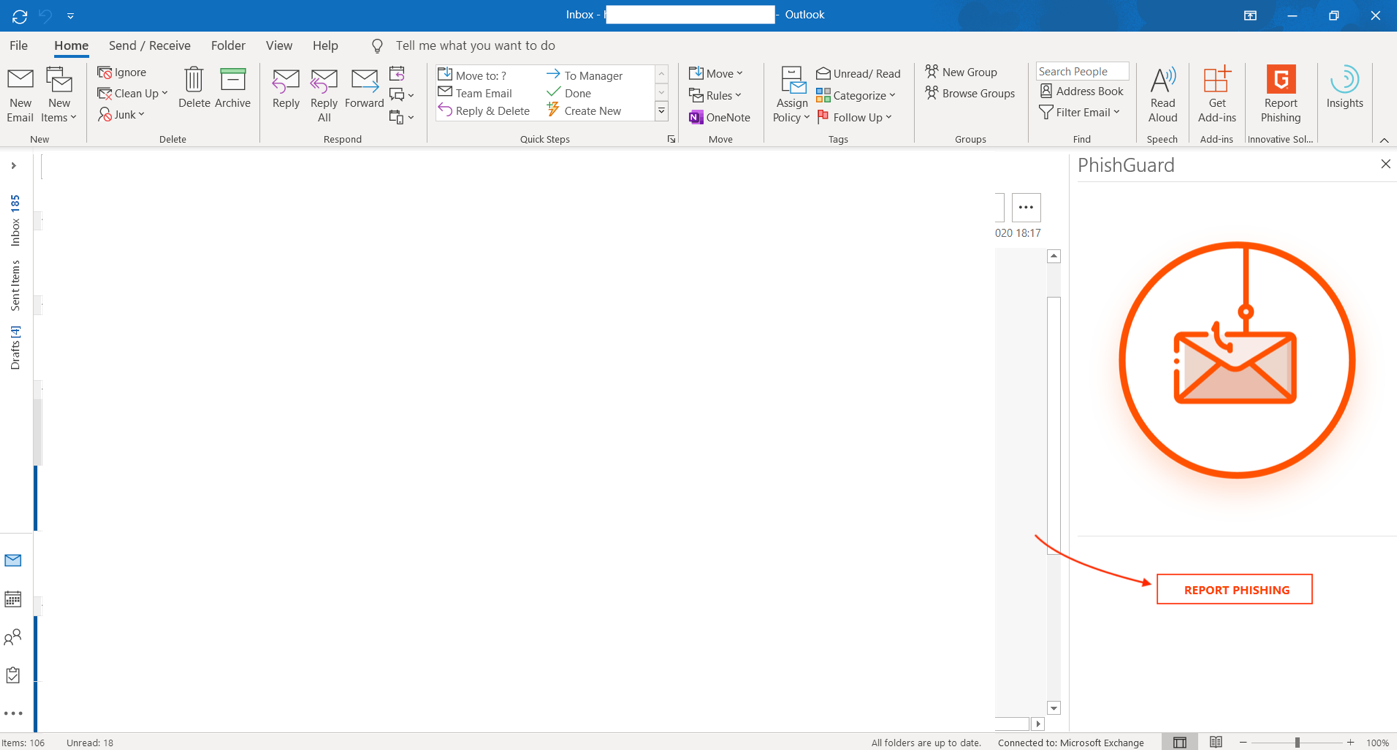Open the Categorize dropdown
1397x750 pixels.
coord(856,95)
